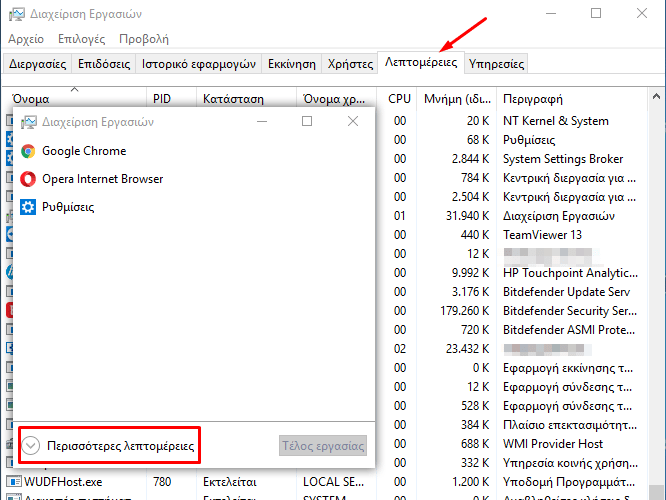Open the Αρχείο menu
666x500 pixels.
pos(26,39)
